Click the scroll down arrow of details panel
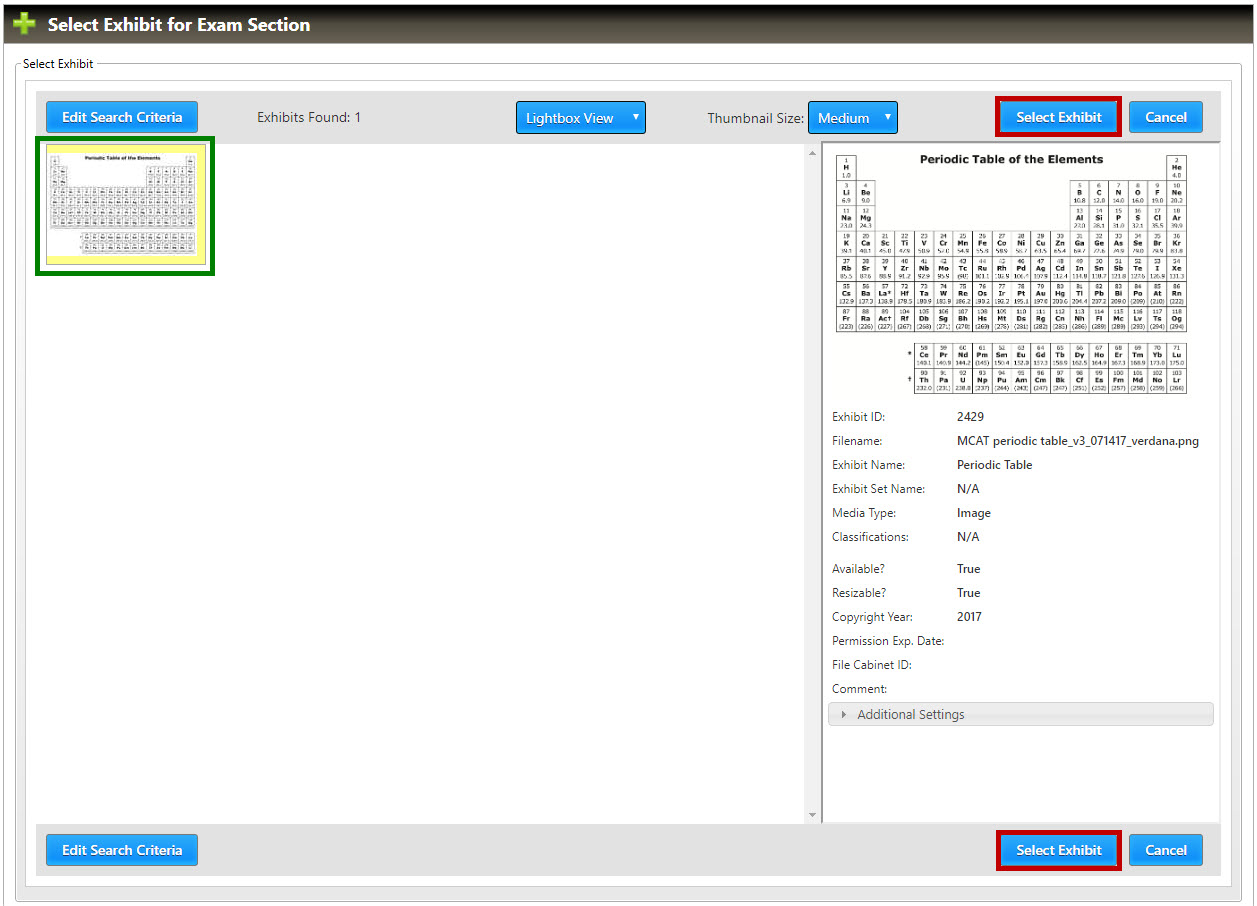The image size is (1257, 906). (x=812, y=815)
